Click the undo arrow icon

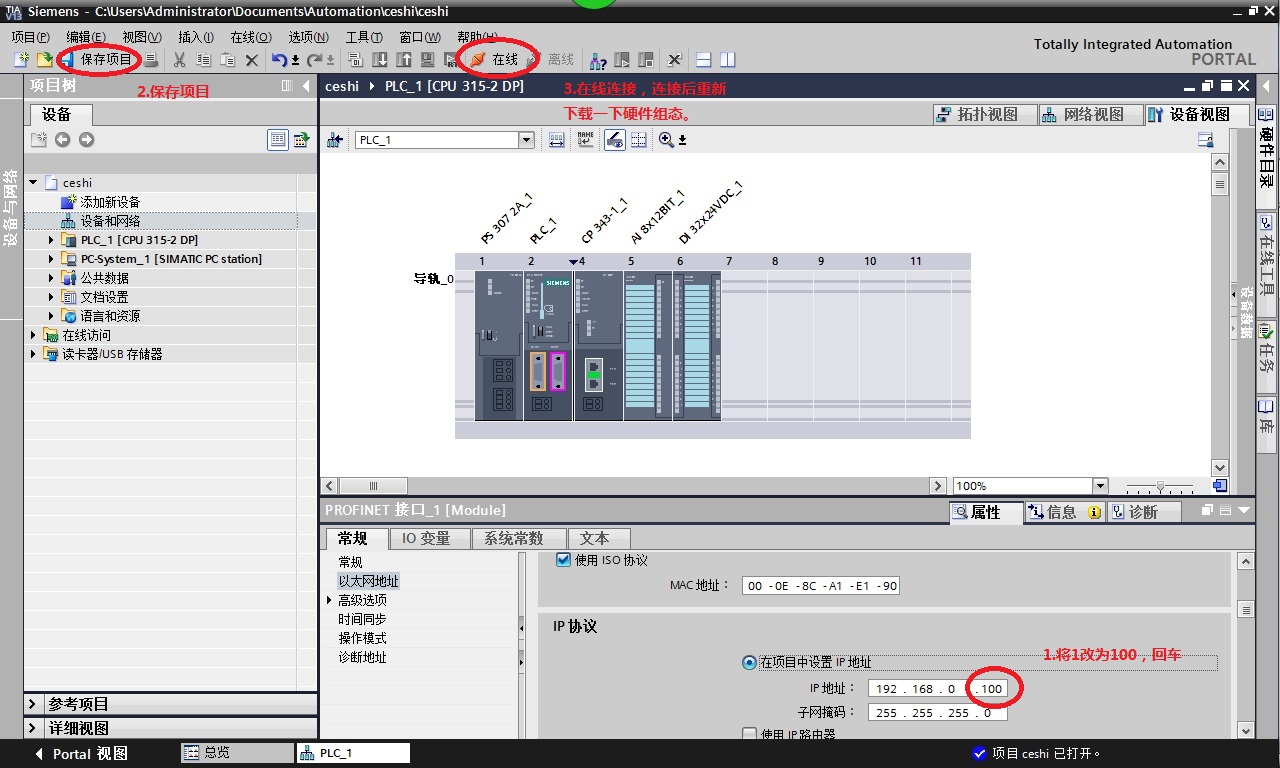280,60
